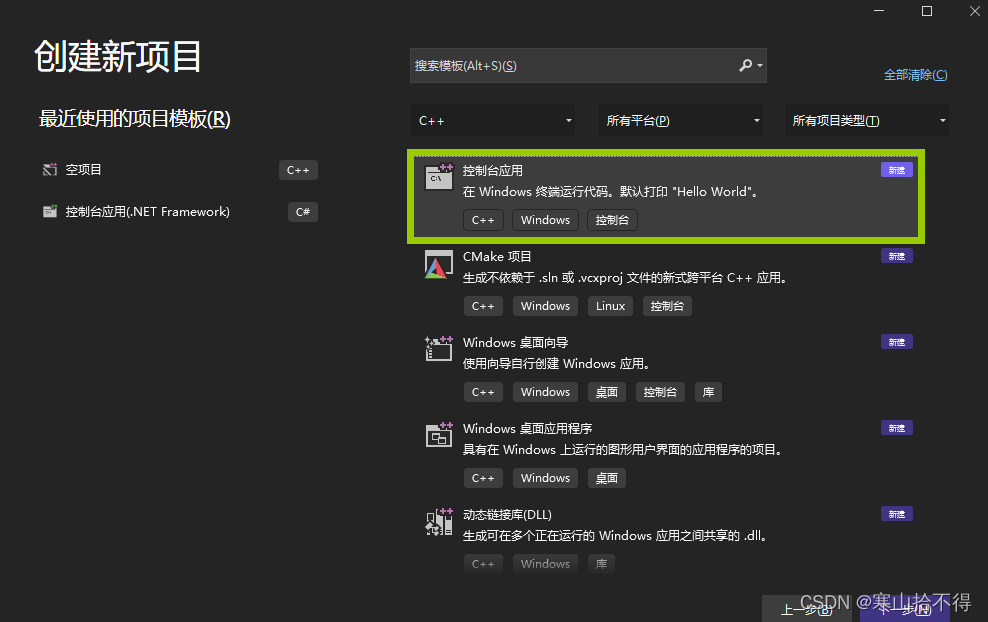Go back with the 上一步 button
The width and height of the screenshot is (988, 622).
point(808,609)
